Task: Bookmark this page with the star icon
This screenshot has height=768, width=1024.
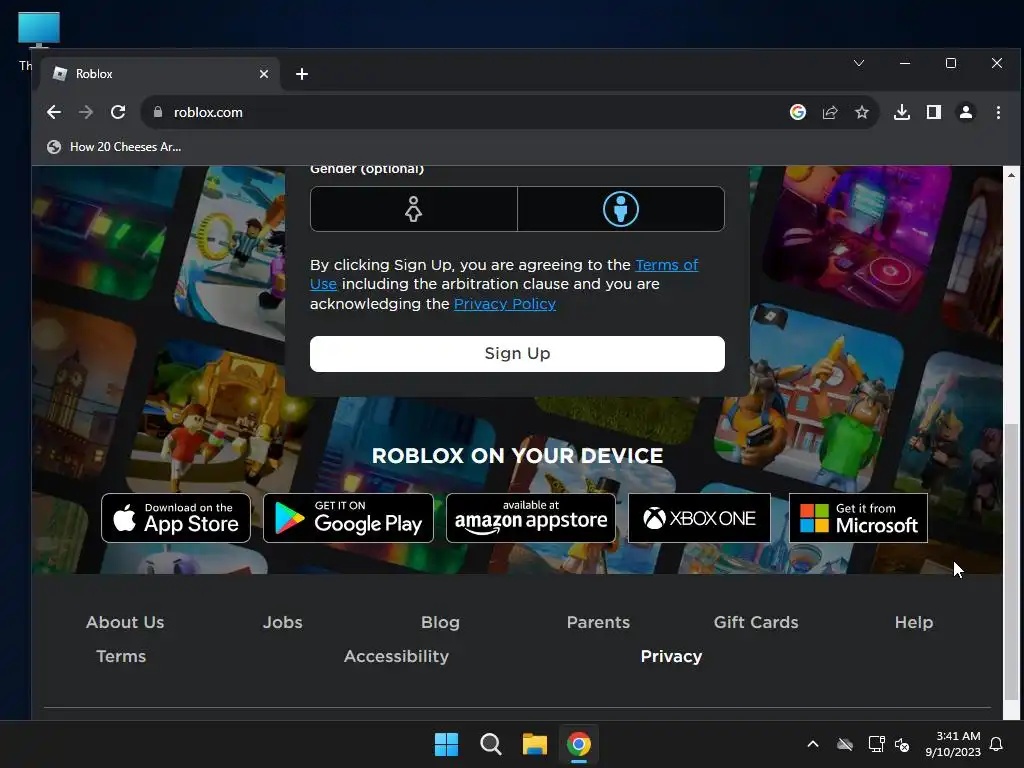Action: tap(862, 112)
